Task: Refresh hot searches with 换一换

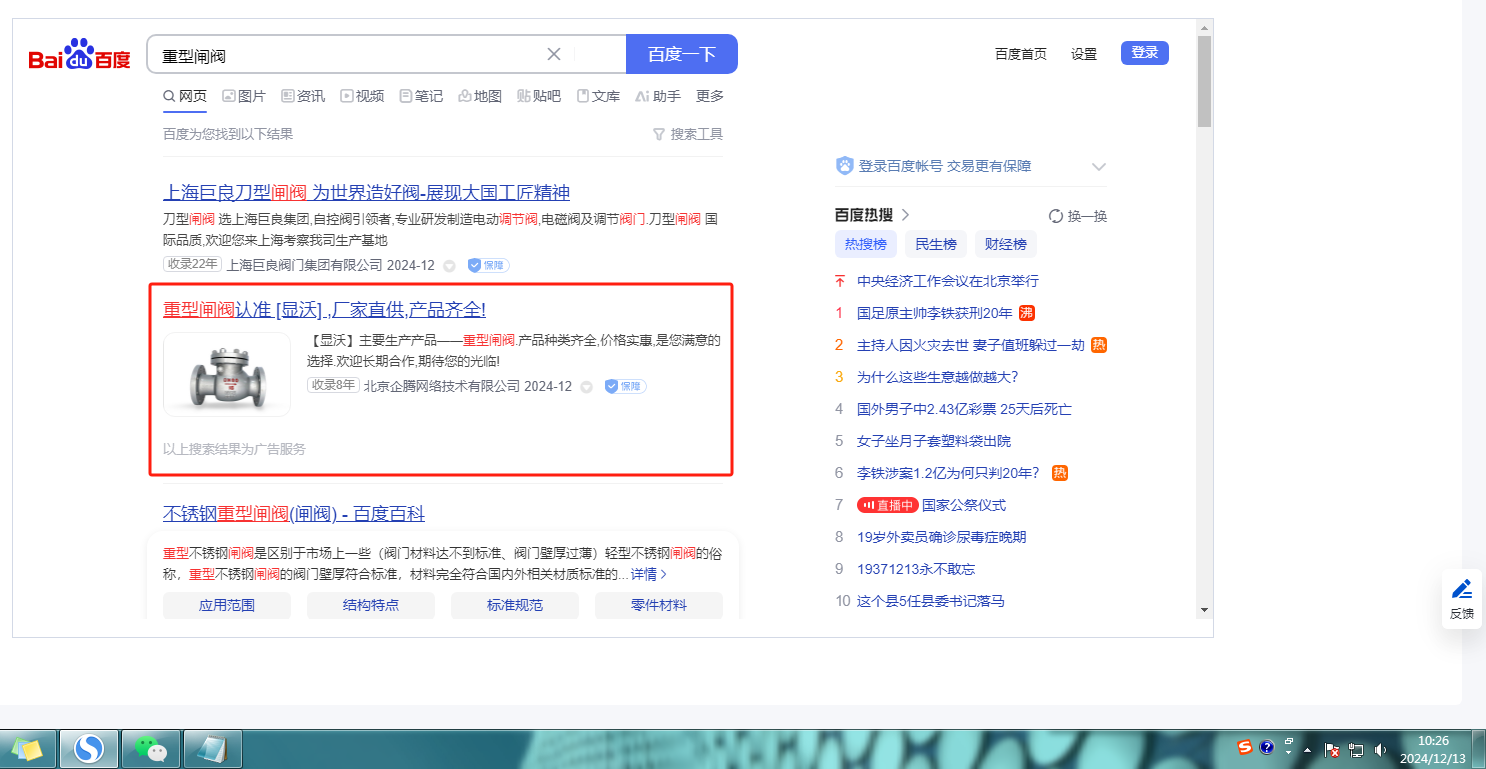Action: tap(1077, 216)
